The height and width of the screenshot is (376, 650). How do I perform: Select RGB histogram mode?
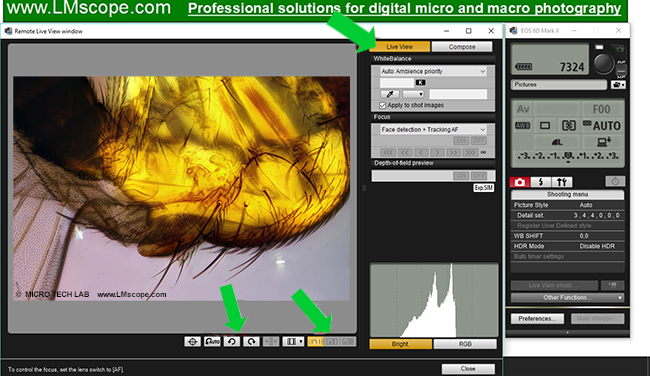click(465, 344)
